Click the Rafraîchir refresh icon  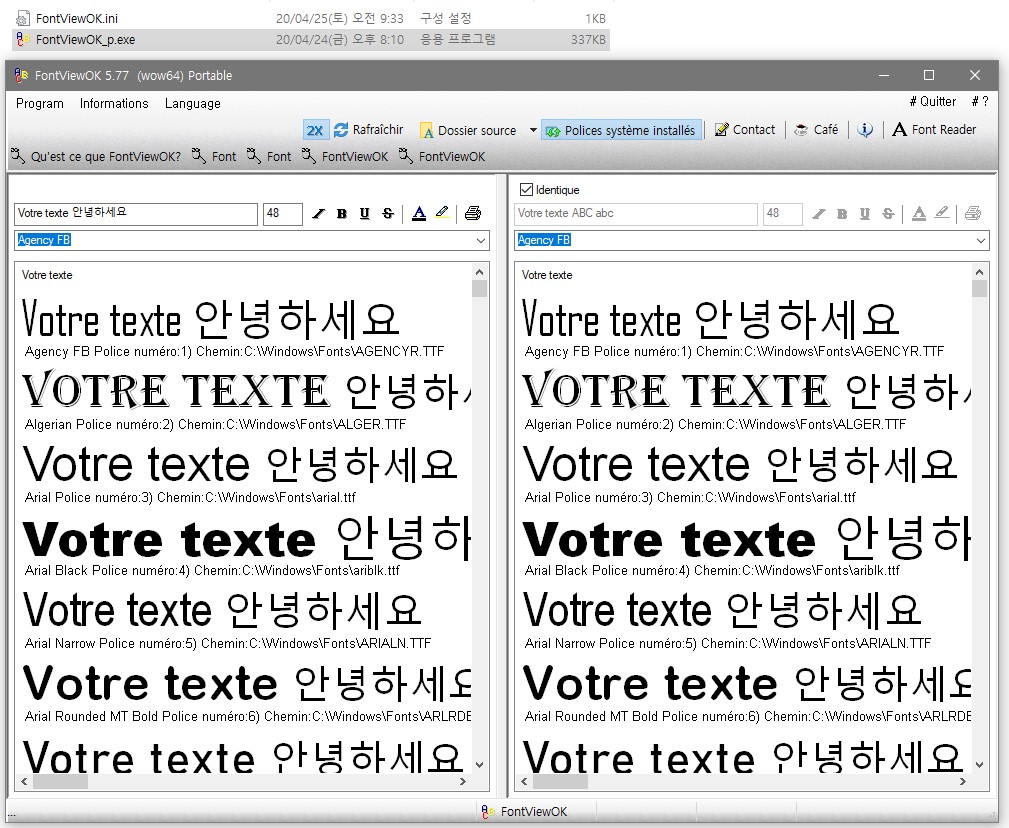[x=342, y=130]
